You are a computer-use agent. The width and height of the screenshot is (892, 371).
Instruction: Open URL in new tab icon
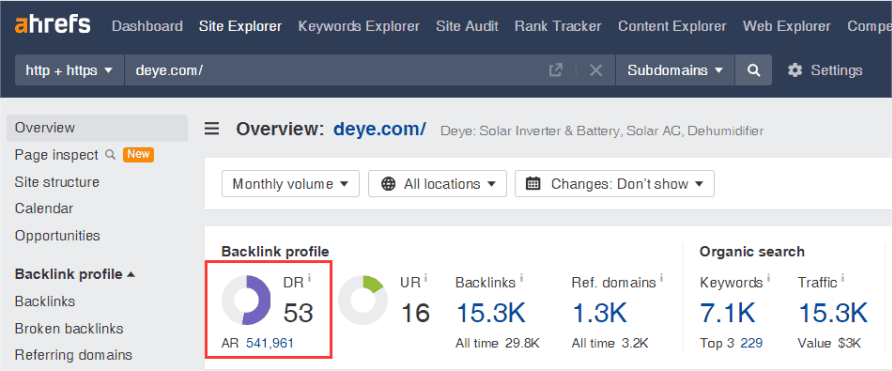tap(556, 70)
